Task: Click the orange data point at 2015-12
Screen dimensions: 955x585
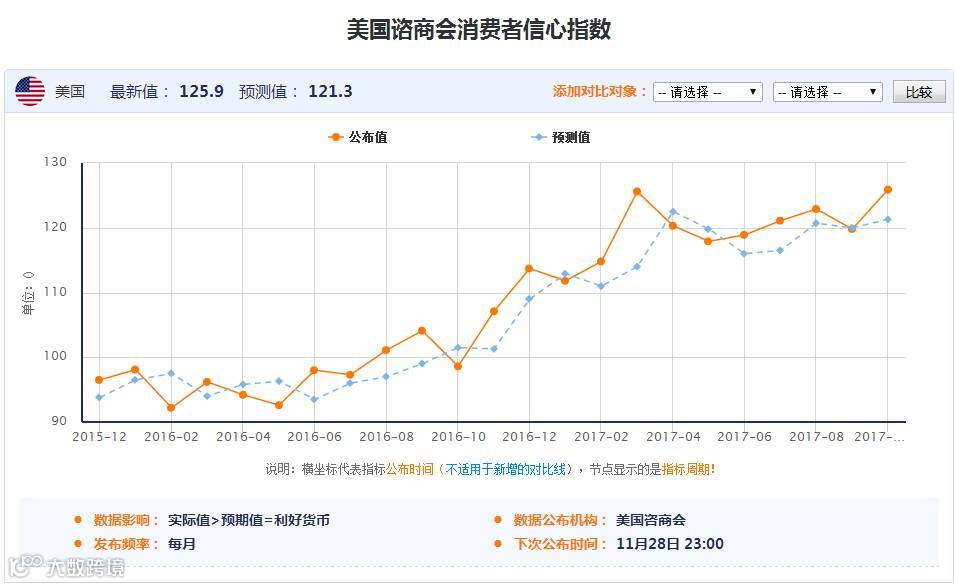Action: tap(99, 380)
